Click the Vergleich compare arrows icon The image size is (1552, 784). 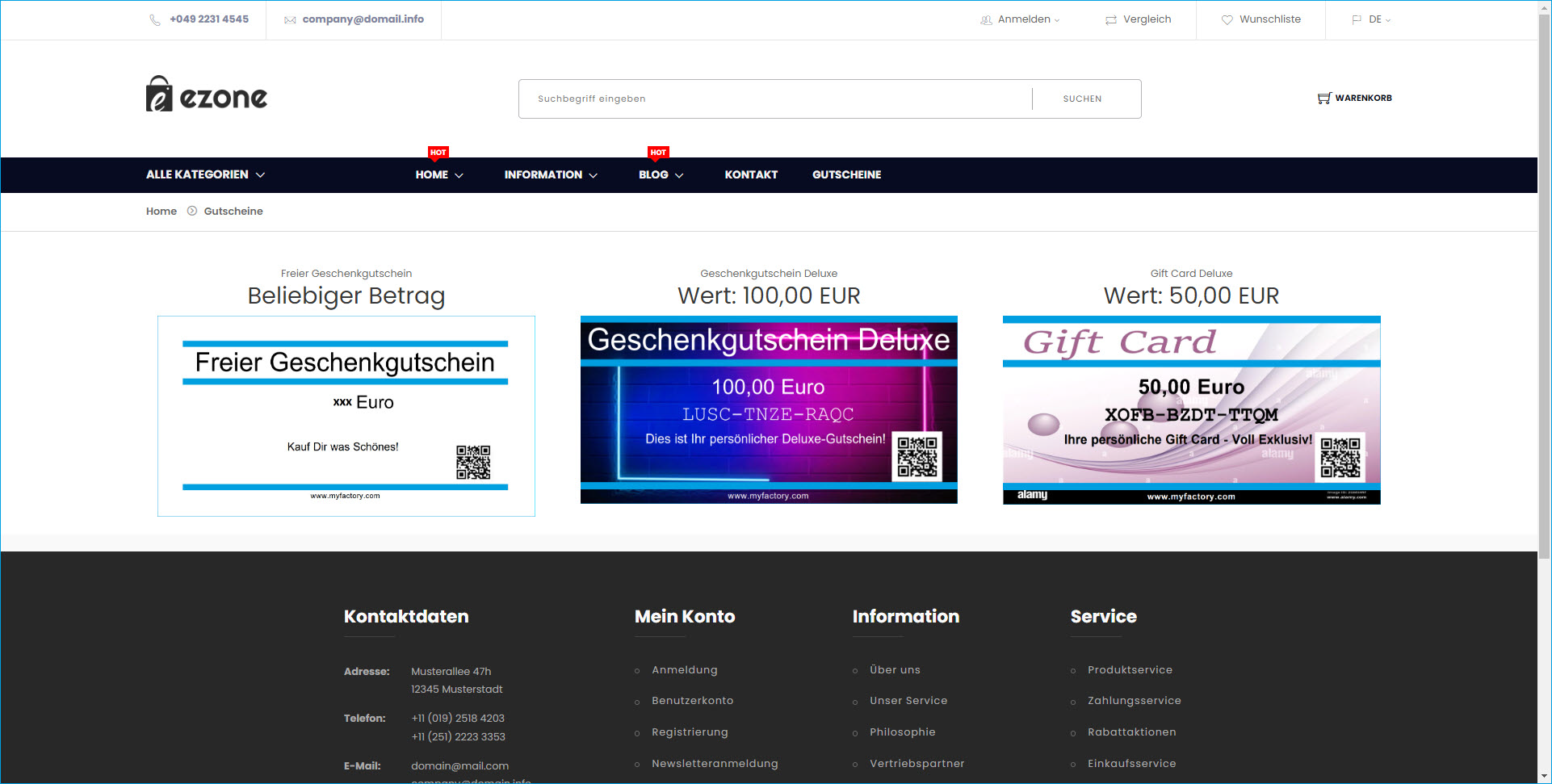(1110, 19)
